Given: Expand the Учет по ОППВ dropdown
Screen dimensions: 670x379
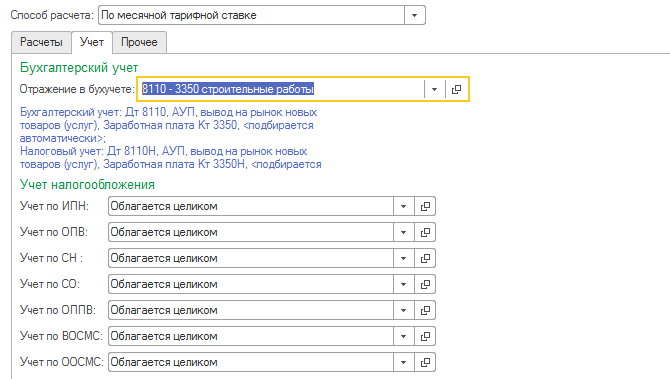Looking at the screenshot, I should tap(403, 310).
